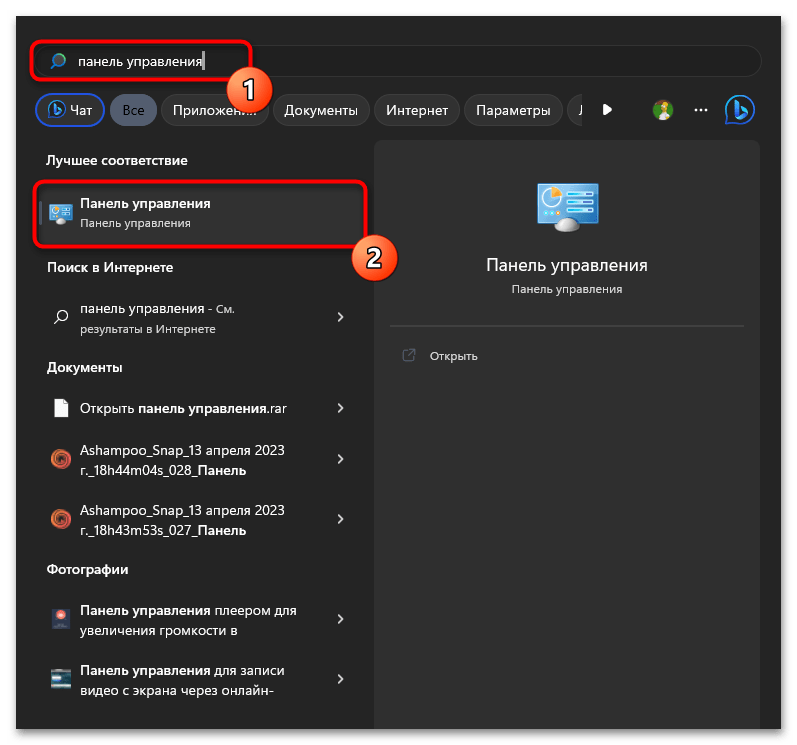Click the Control Panel icon in best match
797x745 pixels.
point(60,214)
